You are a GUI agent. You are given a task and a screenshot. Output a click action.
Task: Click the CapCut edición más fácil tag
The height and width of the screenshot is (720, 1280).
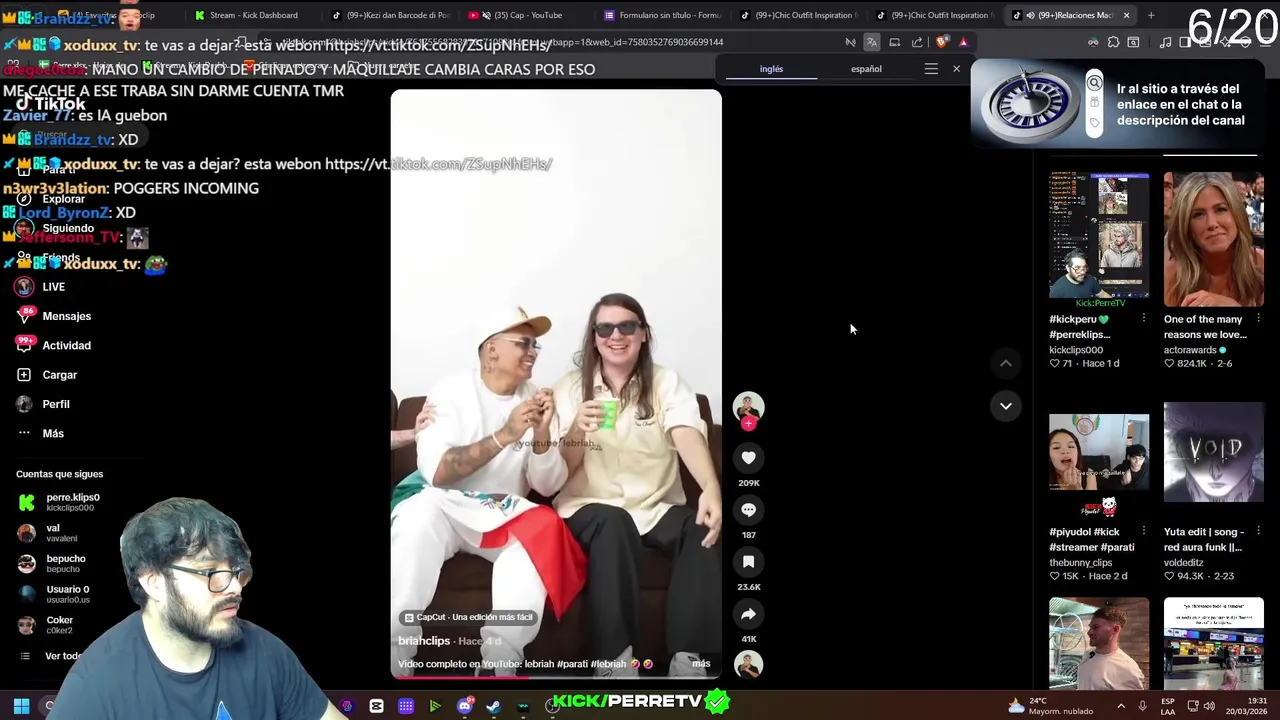(468, 617)
